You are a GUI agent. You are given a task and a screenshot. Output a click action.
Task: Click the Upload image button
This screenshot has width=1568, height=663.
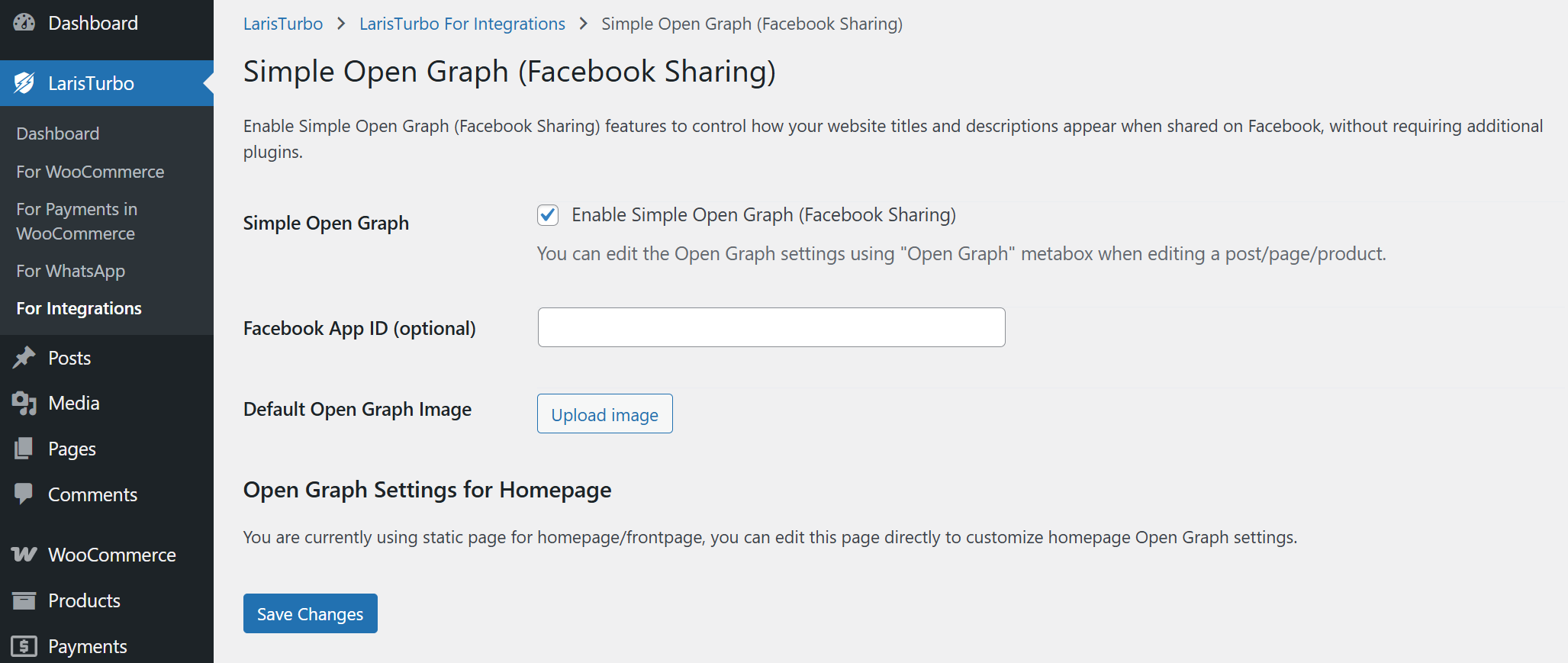point(604,414)
